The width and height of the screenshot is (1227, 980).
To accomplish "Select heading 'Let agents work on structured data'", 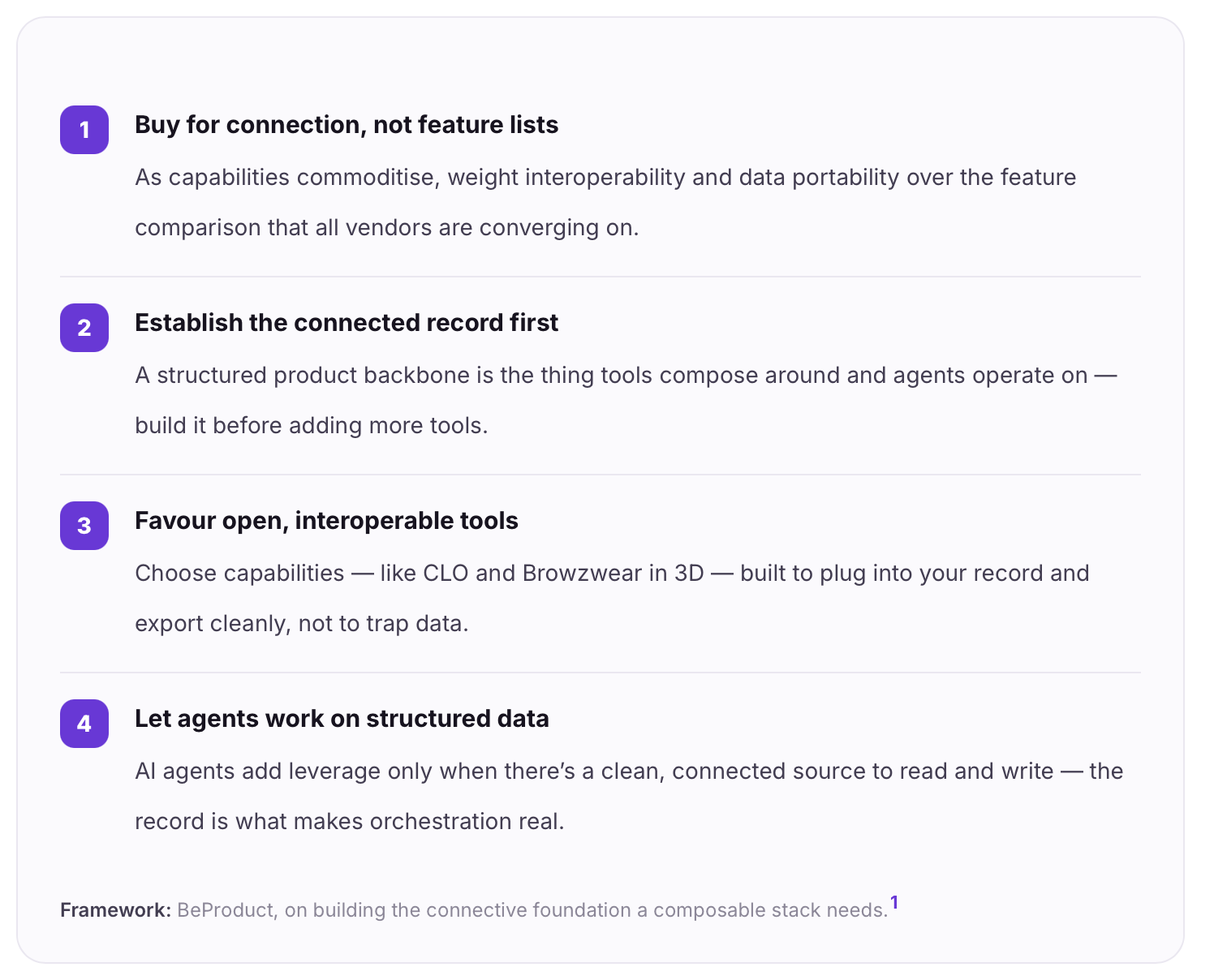I will (x=342, y=719).
